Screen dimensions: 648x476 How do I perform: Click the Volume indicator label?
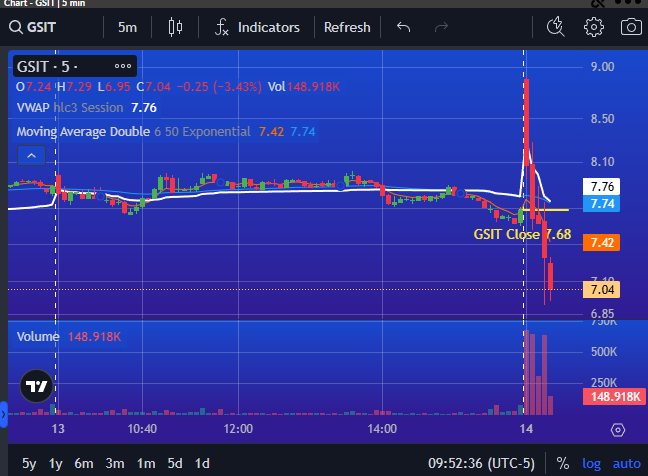[38, 337]
